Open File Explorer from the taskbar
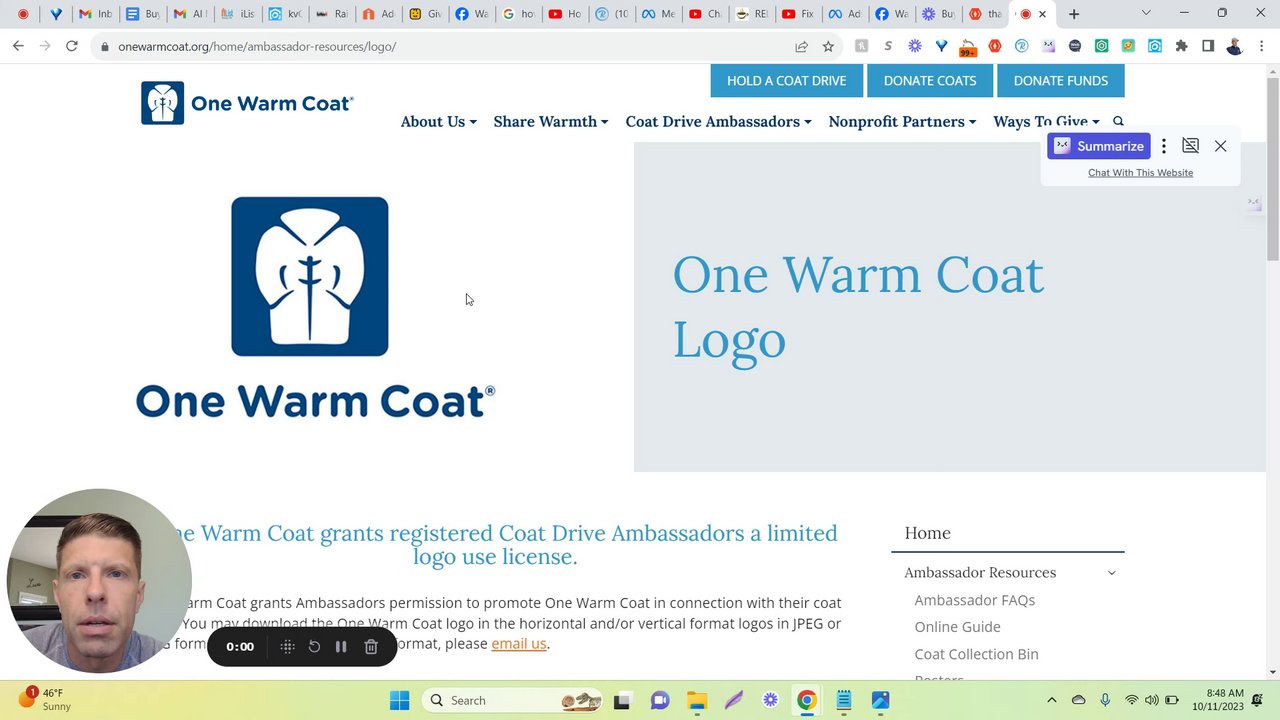This screenshot has height=720, width=1280. (x=697, y=700)
